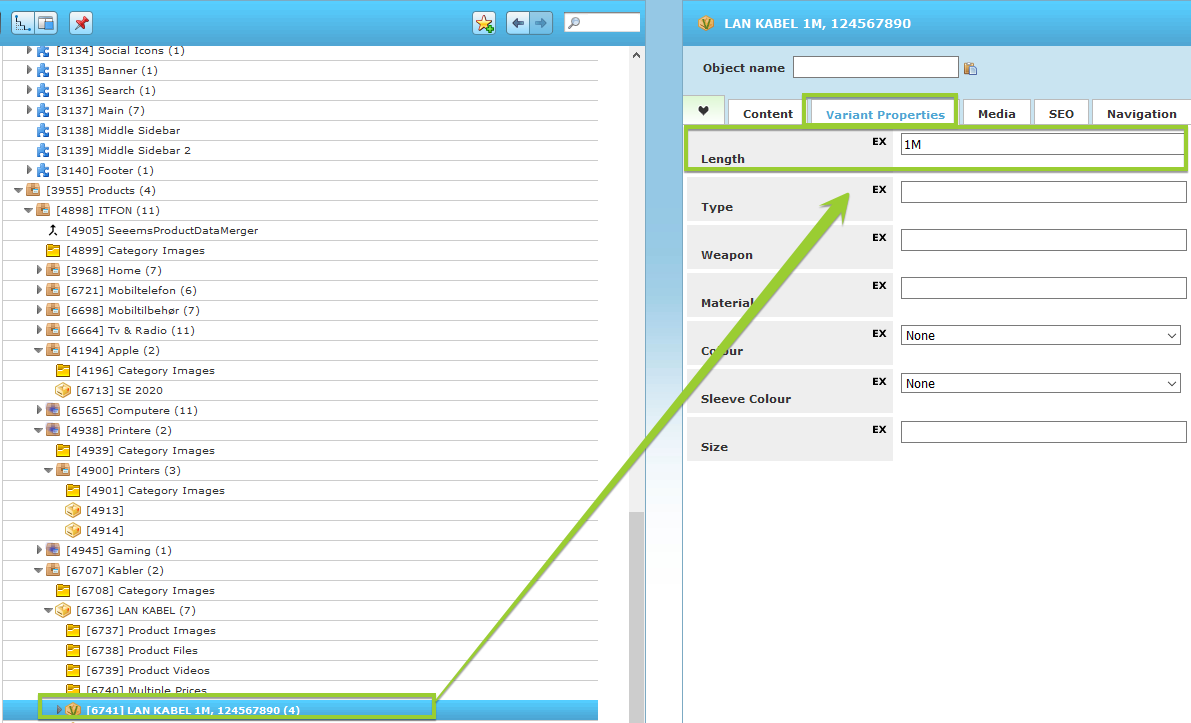
Task: Switch to the Media tab
Action: [x=997, y=114]
